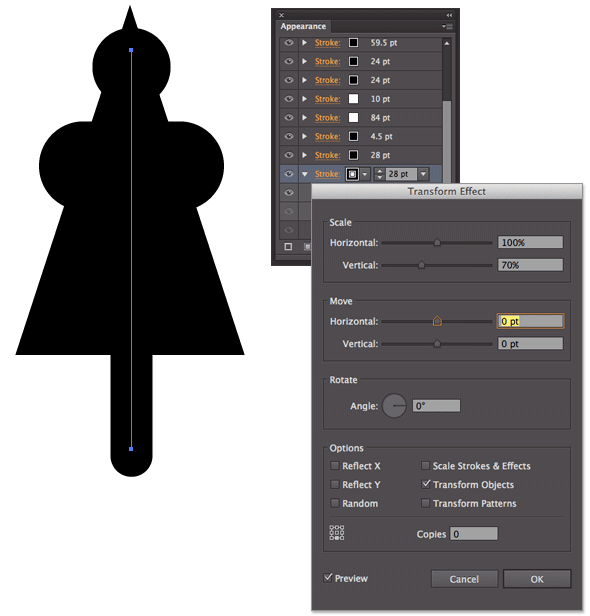
Task: Click the stroke weight stepper arrows
Action: click(379, 174)
